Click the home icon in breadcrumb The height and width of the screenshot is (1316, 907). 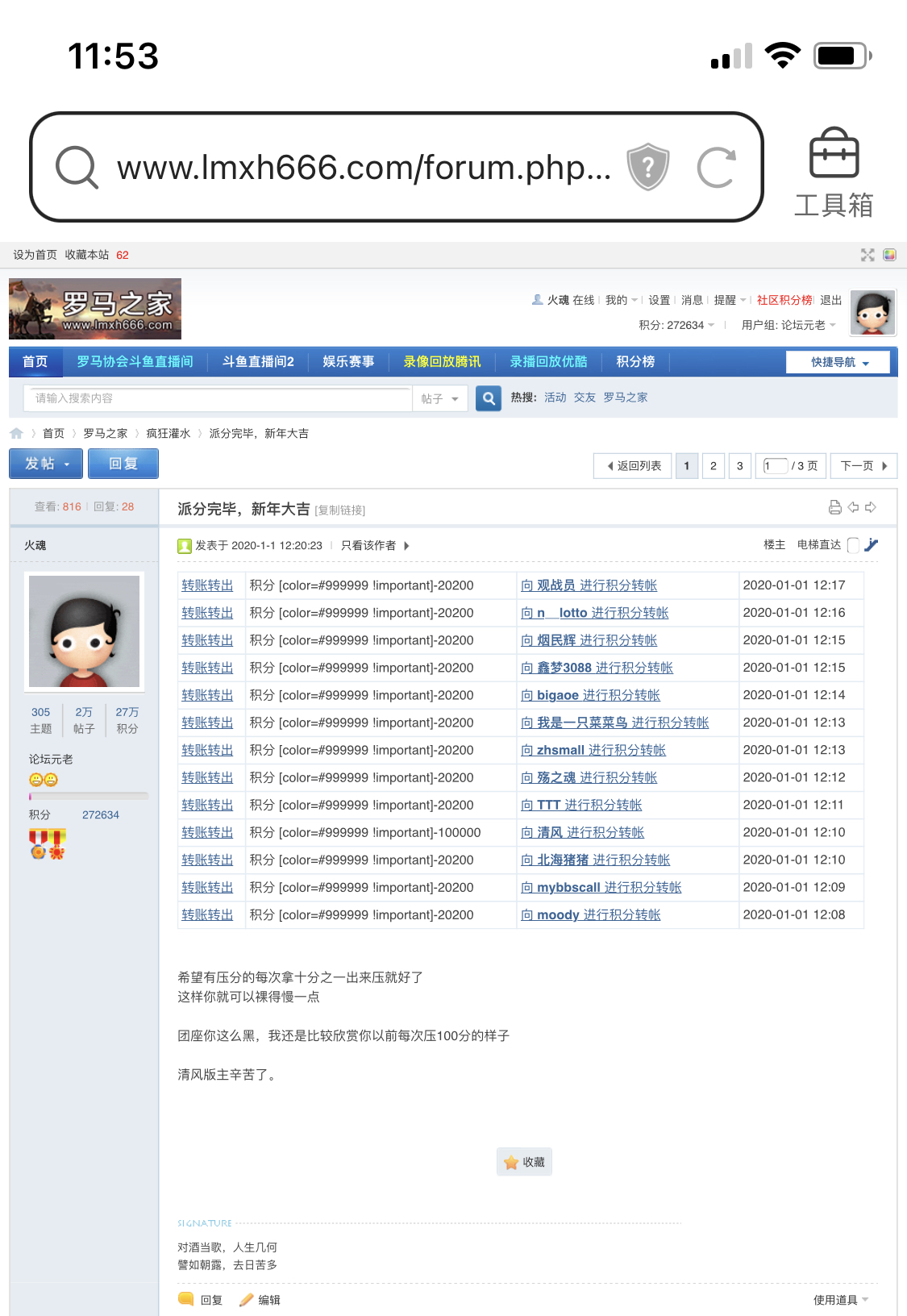[x=16, y=433]
